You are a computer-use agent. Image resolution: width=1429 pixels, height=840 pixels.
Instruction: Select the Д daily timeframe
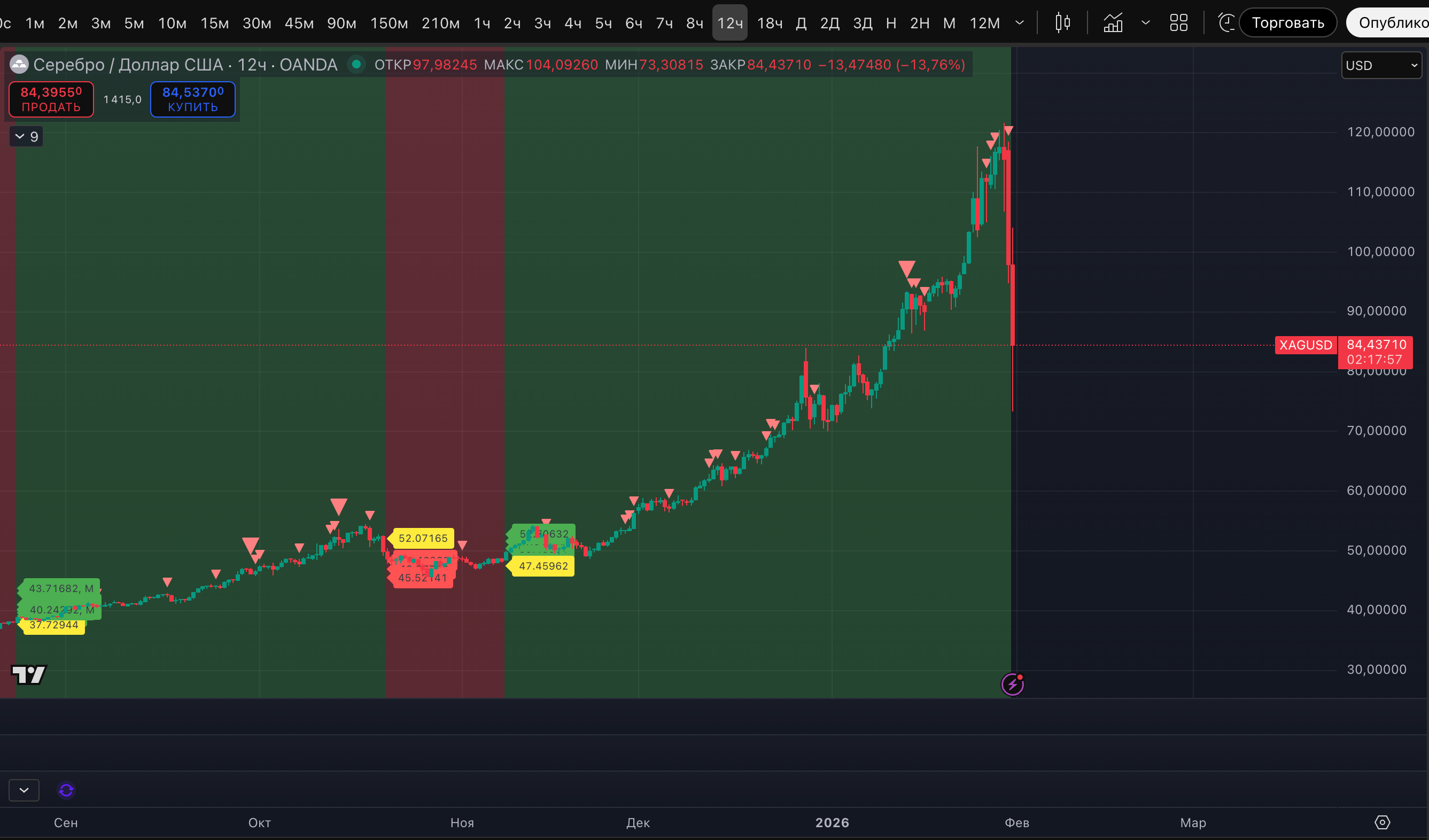(801, 24)
